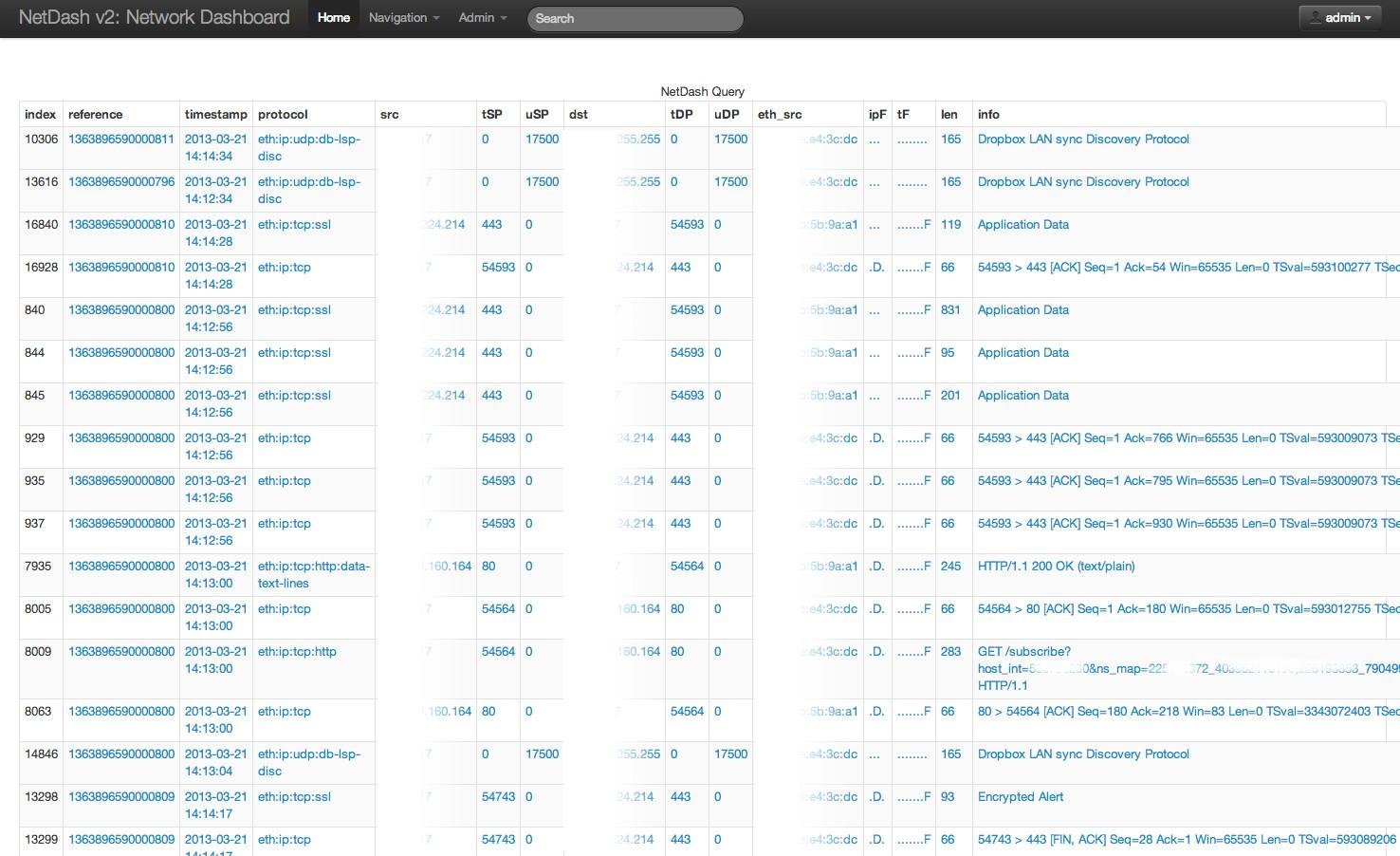Click the user avatar icon beside admin
Viewport: 1400px width, 856px height.
click(x=1316, y=17)
